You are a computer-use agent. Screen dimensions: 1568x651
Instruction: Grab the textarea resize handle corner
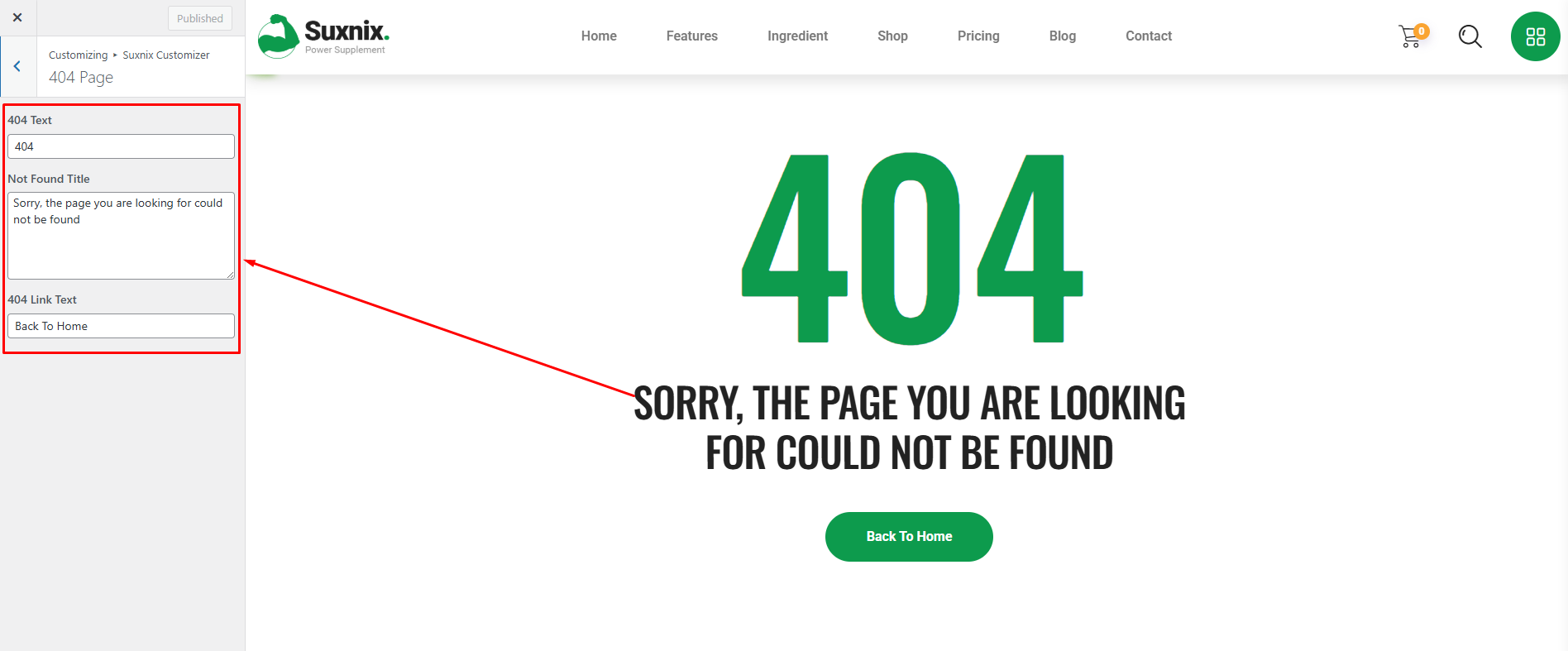(x=231, y=275)
